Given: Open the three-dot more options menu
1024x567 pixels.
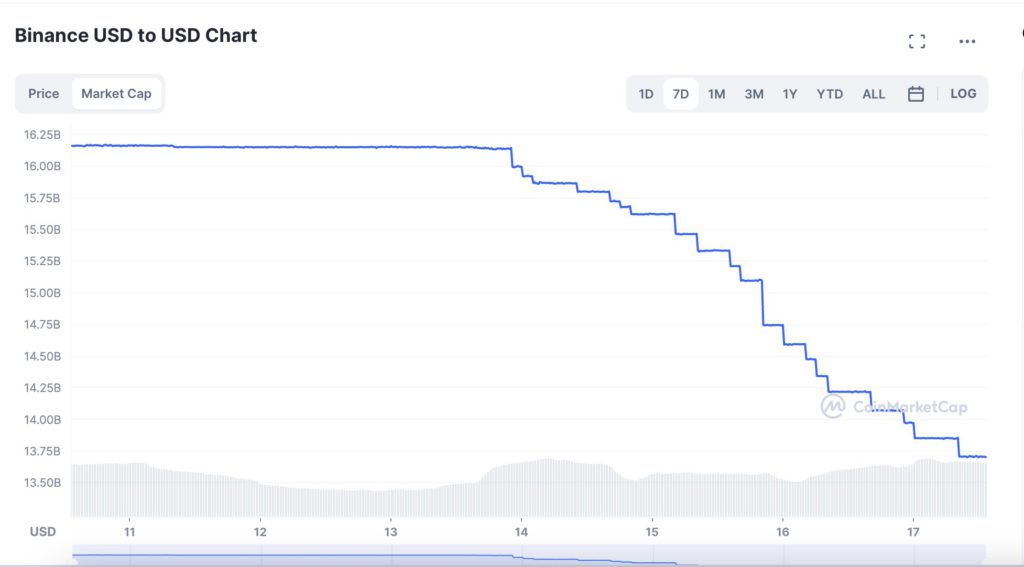Looking at the screenshot, I should point(967,42).
